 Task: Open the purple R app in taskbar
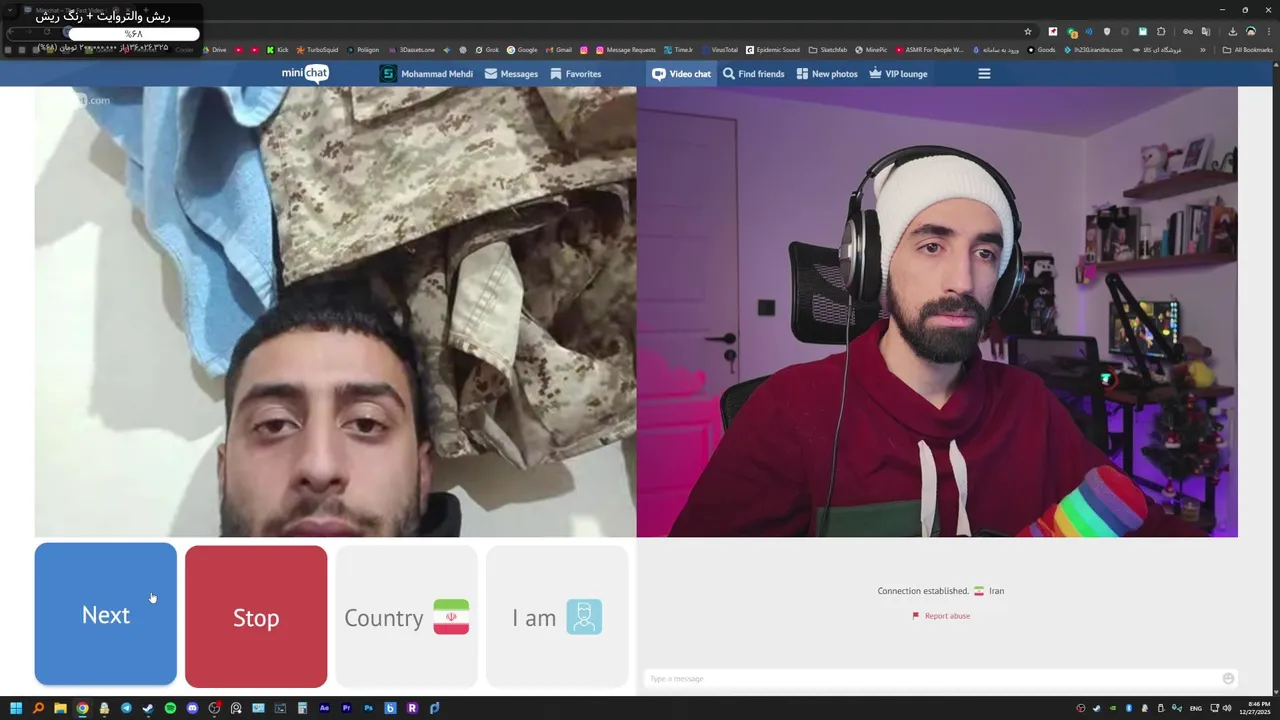pyautogui.click(x=412, y=708)
